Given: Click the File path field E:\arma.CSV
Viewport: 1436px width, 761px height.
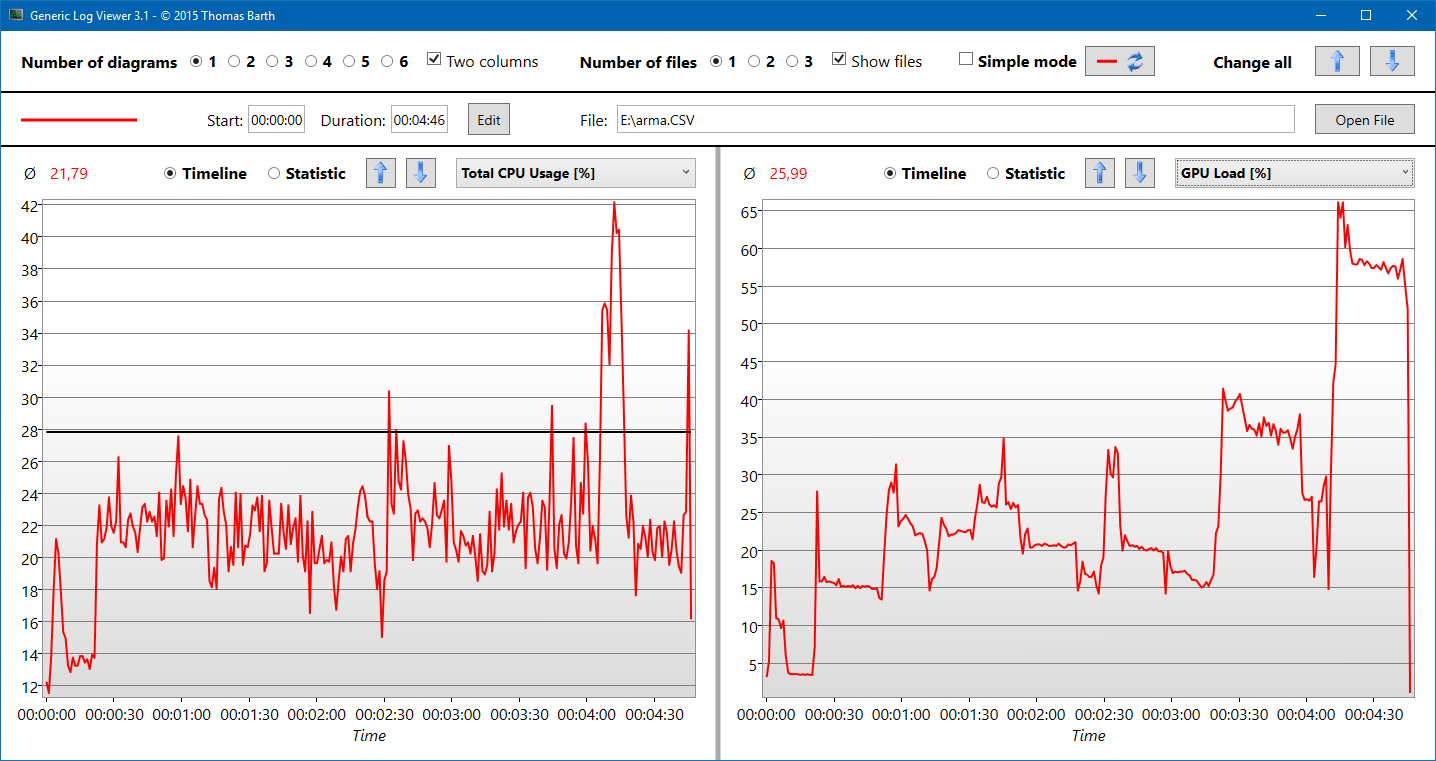Looking at the screenshot, I should 956,120.
